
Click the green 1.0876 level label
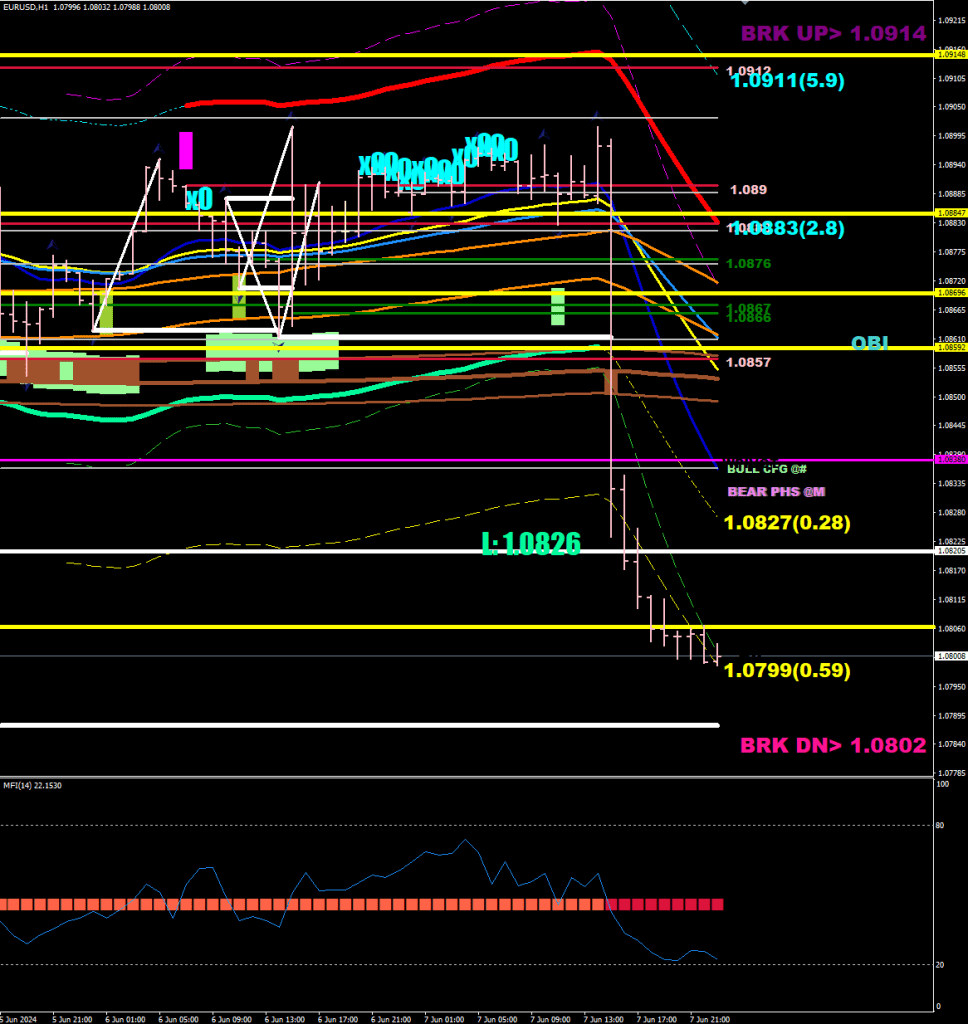pyautogui.click(x=748, y=264)
